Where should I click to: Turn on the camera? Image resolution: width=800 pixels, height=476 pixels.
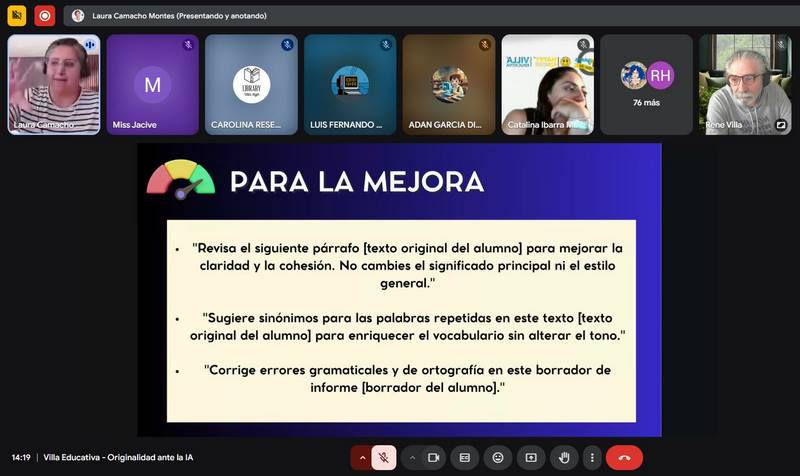[x=433, y=457]
